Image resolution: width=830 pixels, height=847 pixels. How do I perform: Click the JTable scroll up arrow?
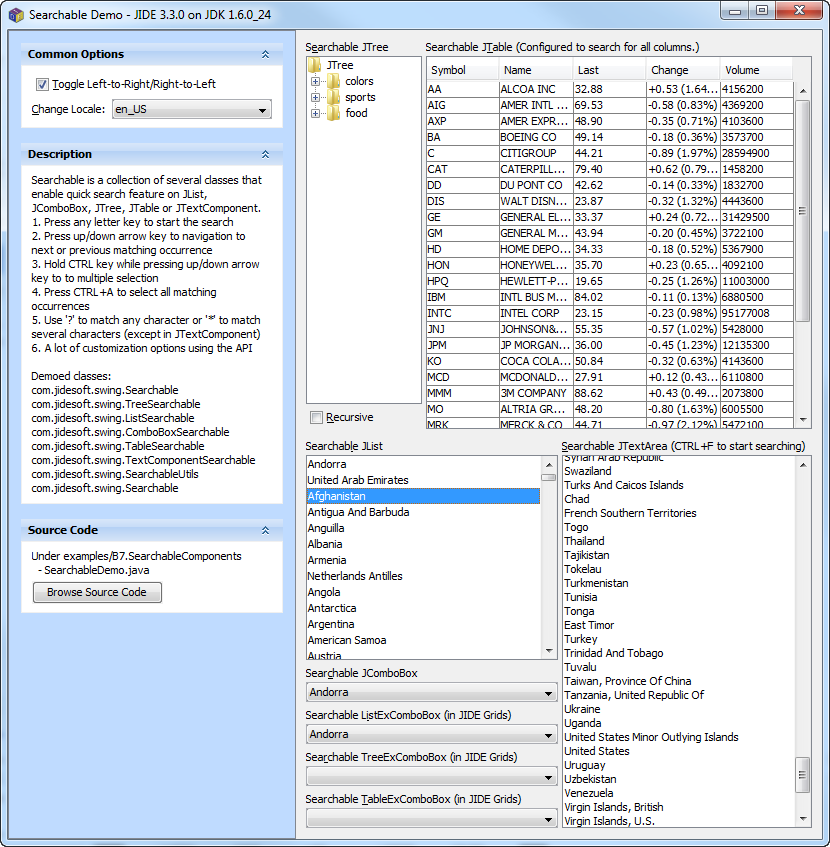point(802,91)
